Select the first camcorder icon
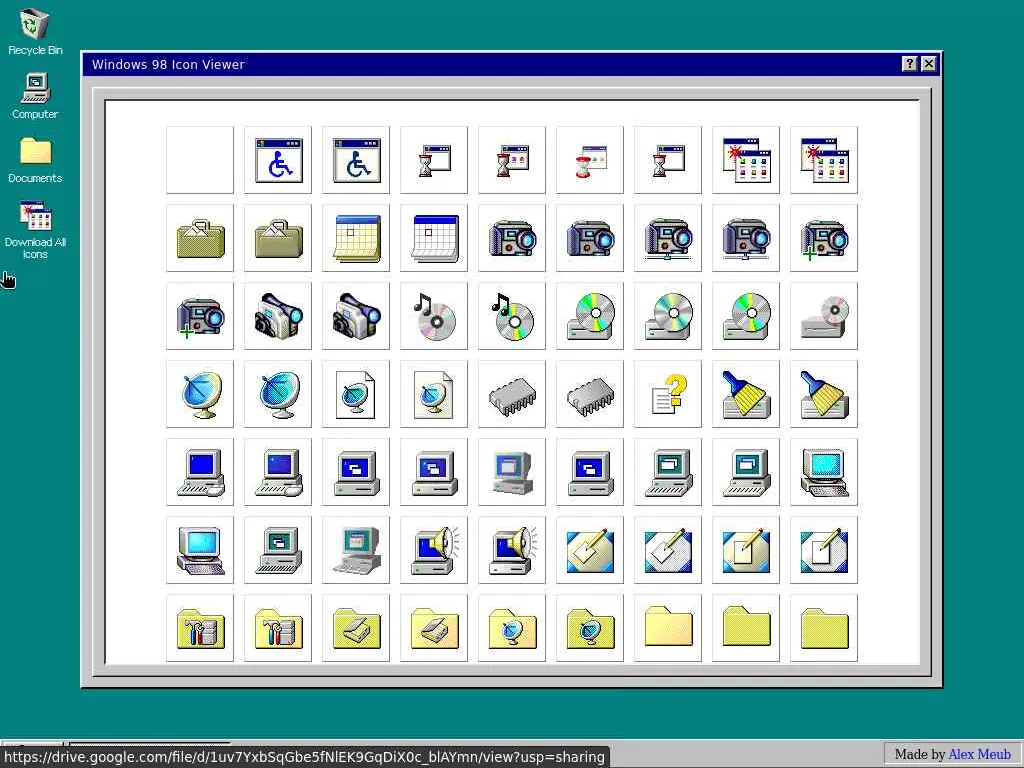The image size is (1024, 768). tap(278, 316)
